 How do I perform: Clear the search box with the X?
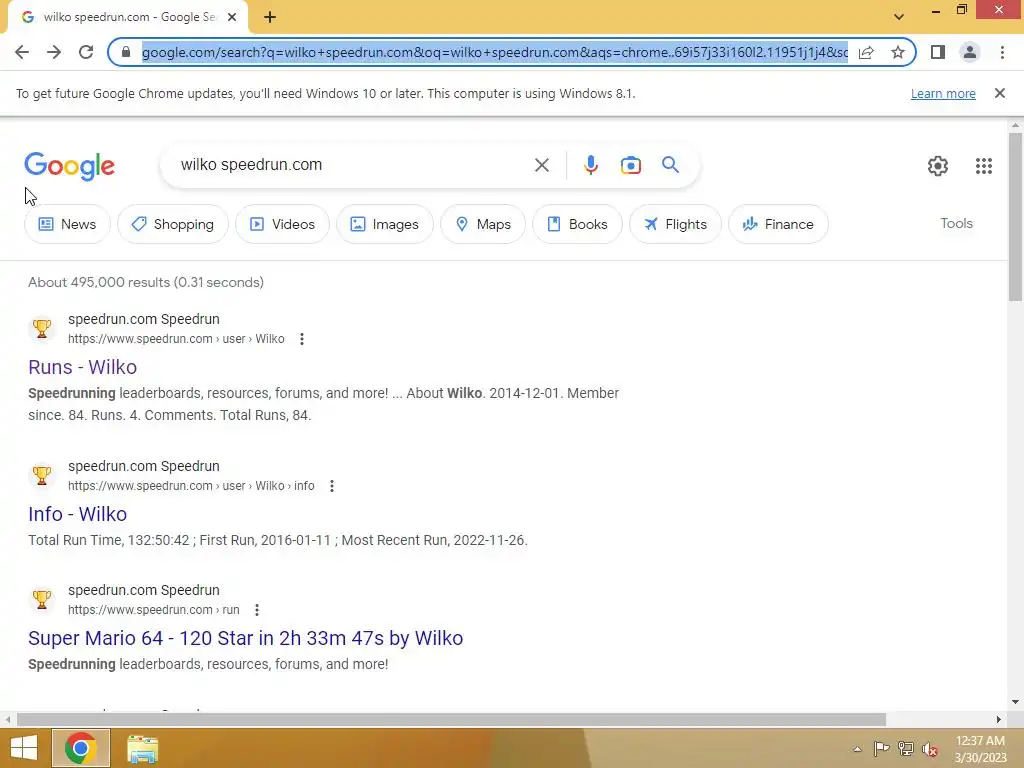point(541,165)
